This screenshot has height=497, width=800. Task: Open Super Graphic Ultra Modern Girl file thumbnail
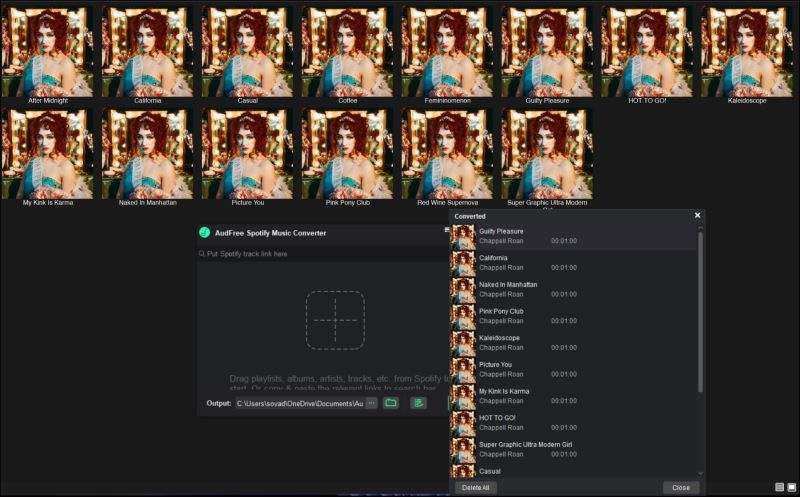click(x=547, y=154)
